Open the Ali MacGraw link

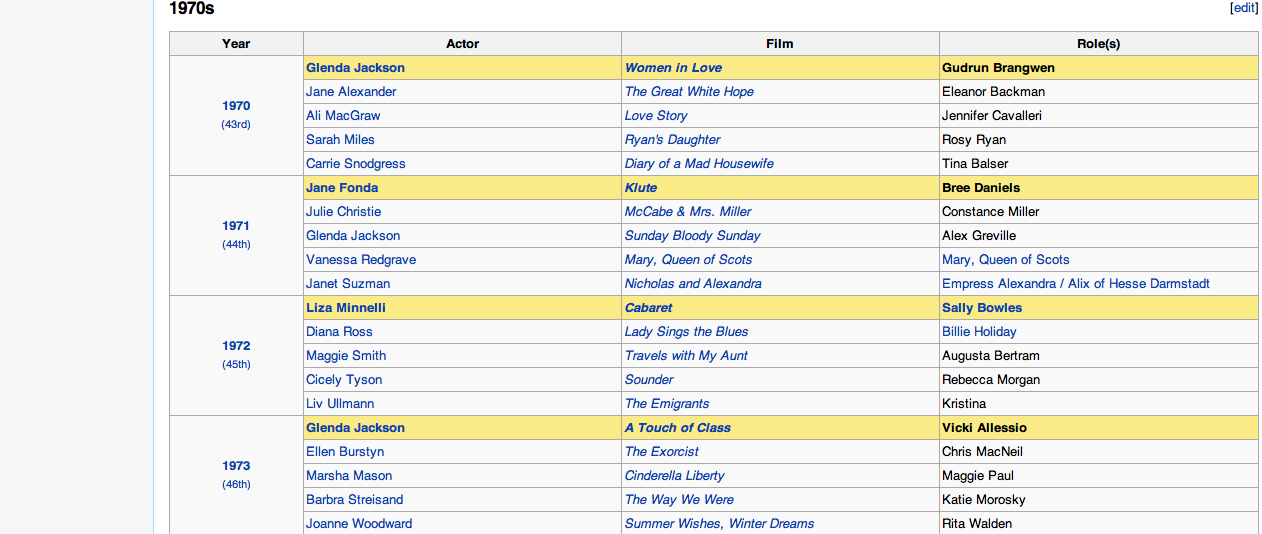point(343,116)
